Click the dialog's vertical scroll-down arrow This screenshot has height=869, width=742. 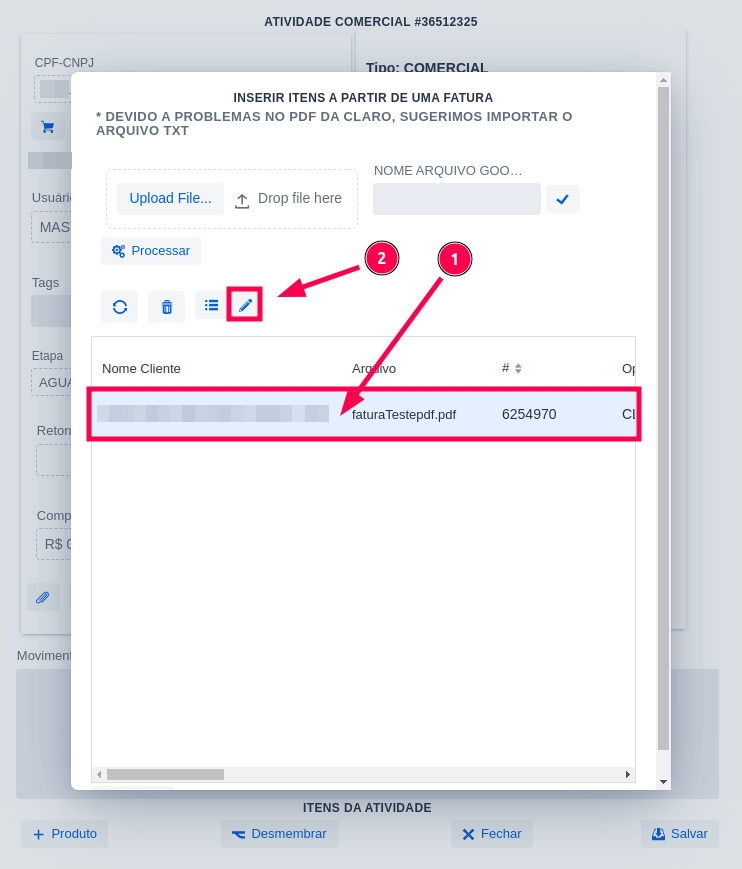pyautogui.click(x=663, y=781)
